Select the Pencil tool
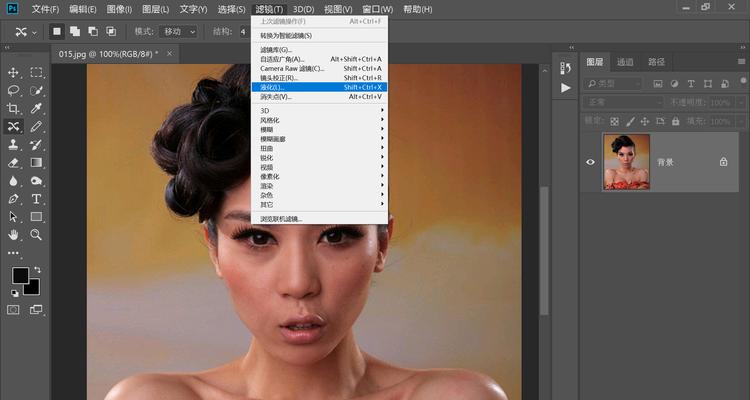This screenshot has width=750, height=400. pos(36,126)
